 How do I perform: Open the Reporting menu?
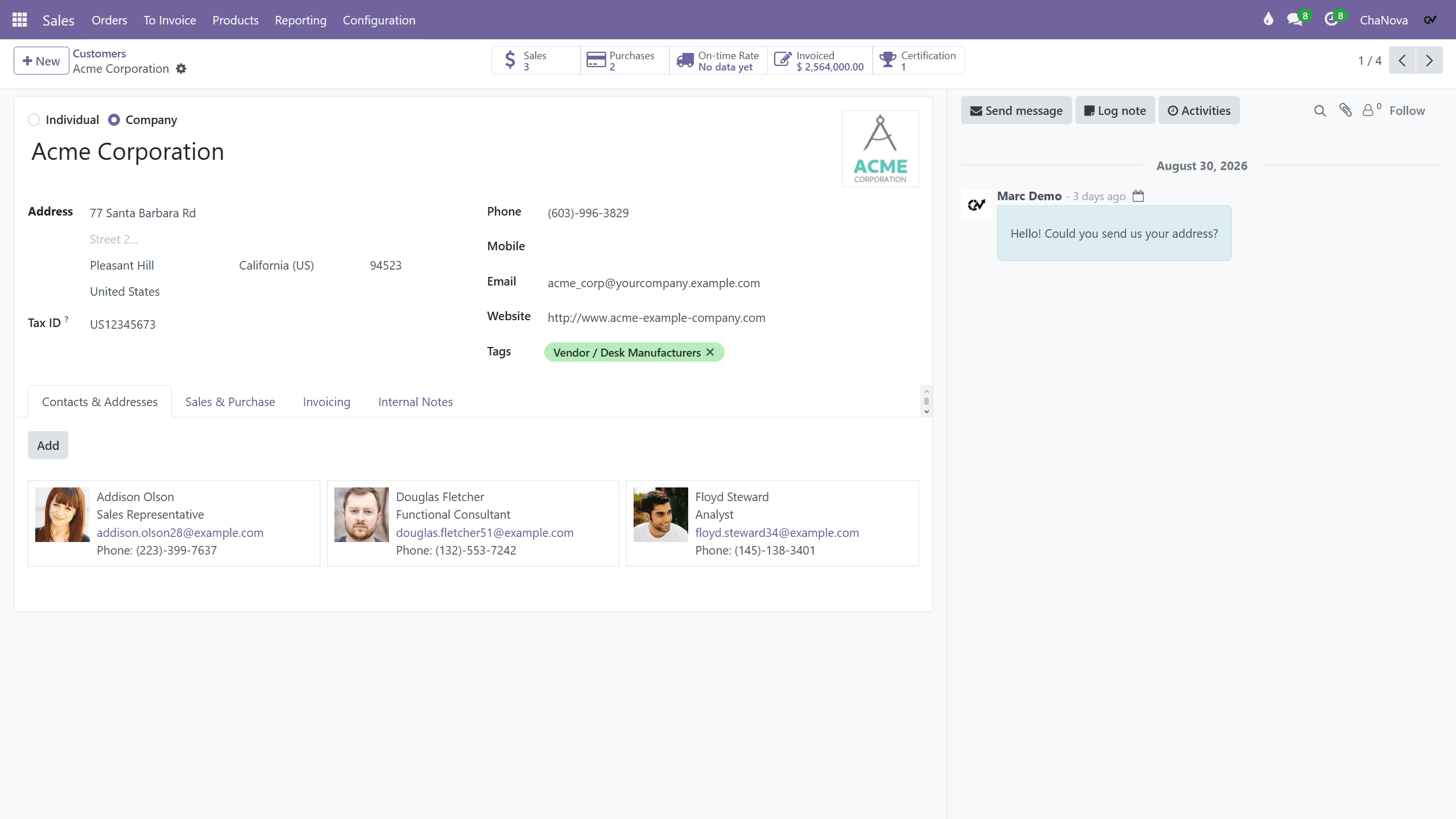(x=300, y=20)
